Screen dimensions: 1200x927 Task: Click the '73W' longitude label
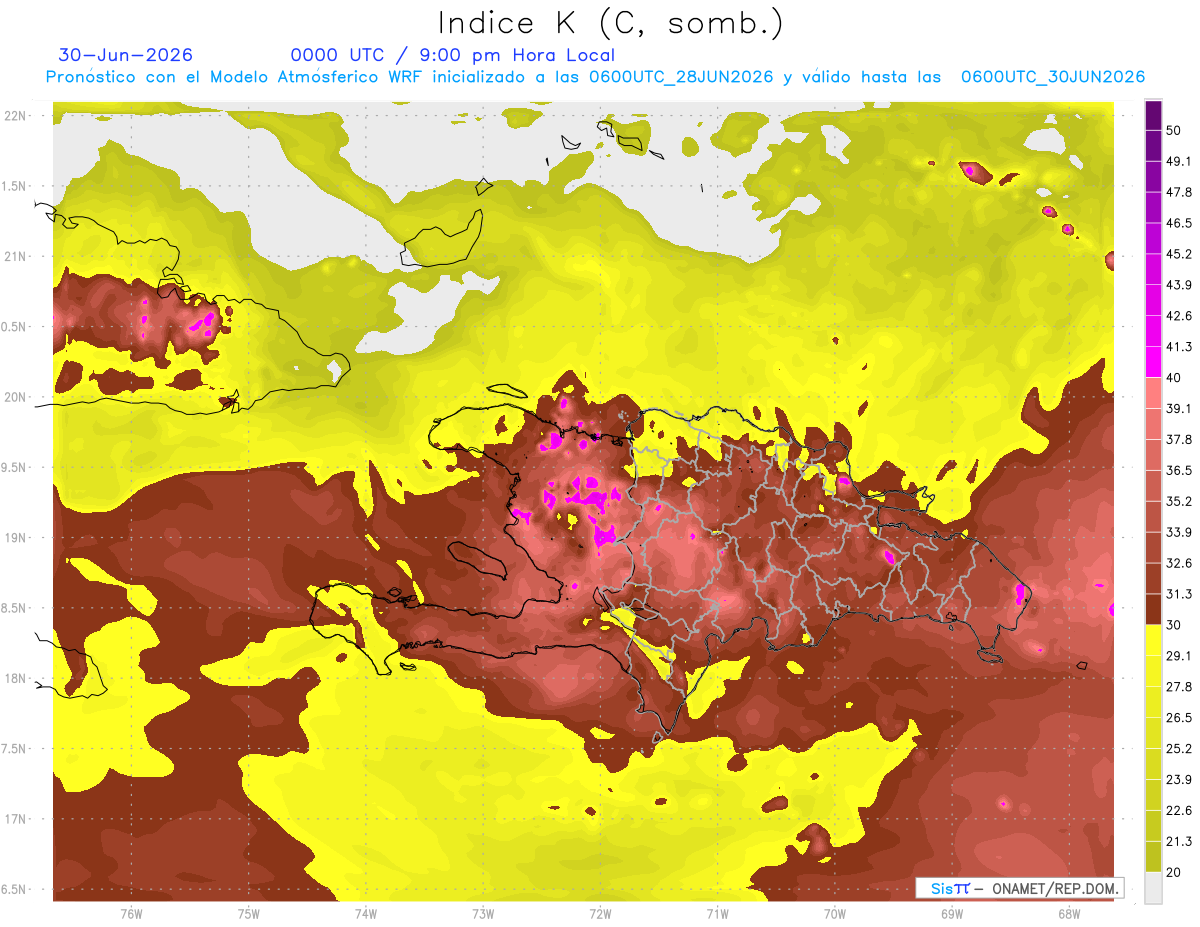pos(483,914)
